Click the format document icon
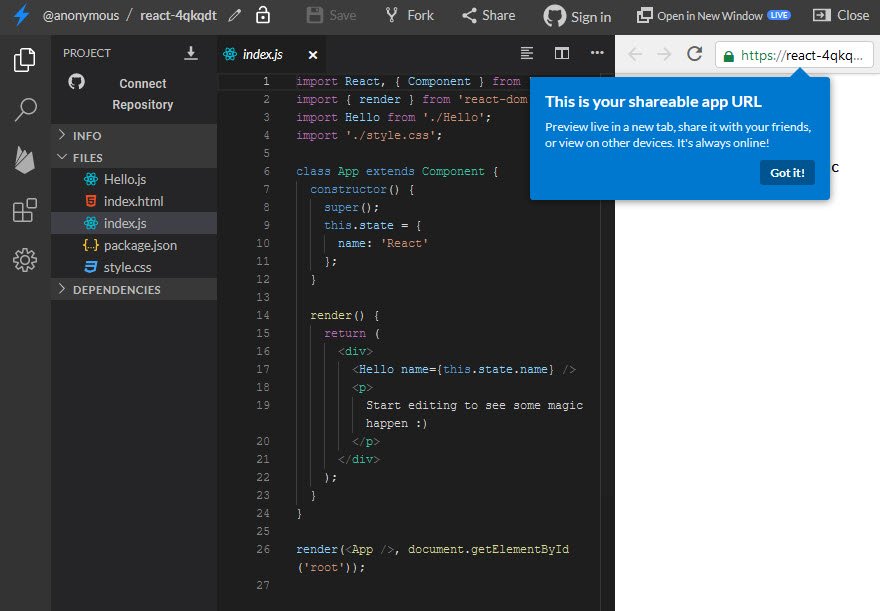The width and height of the screenshot is (880, 611). pos(527,53)
